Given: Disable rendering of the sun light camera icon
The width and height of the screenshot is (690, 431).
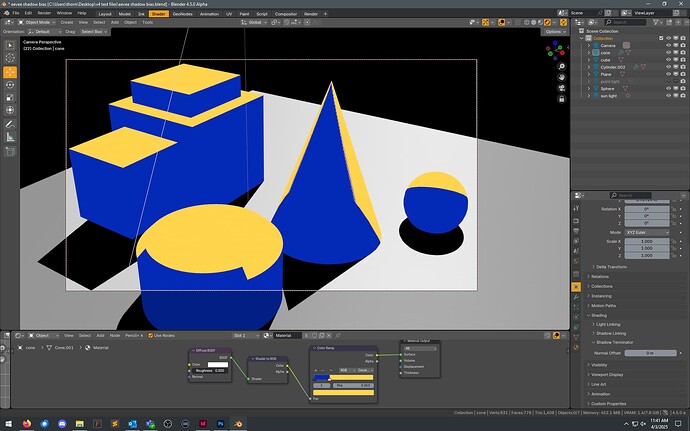Looking at the screenshot, I should [683, 96].
